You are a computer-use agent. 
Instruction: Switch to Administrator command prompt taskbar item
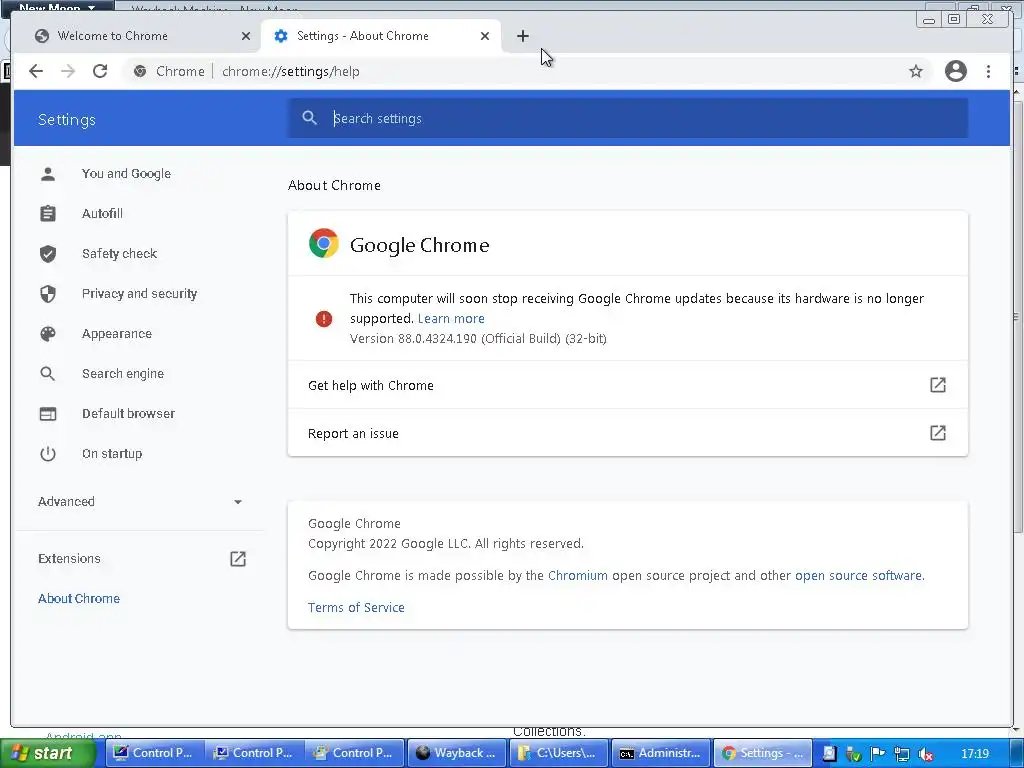tap(661, 753)
